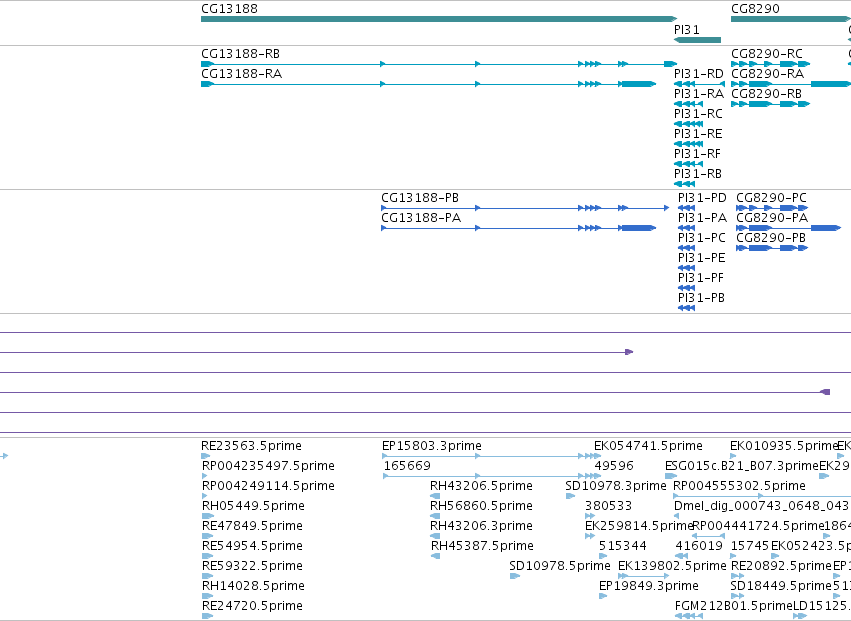Open protein CG8290-PB label
Screen dimensions: 851x621
[x=771, y=238]
